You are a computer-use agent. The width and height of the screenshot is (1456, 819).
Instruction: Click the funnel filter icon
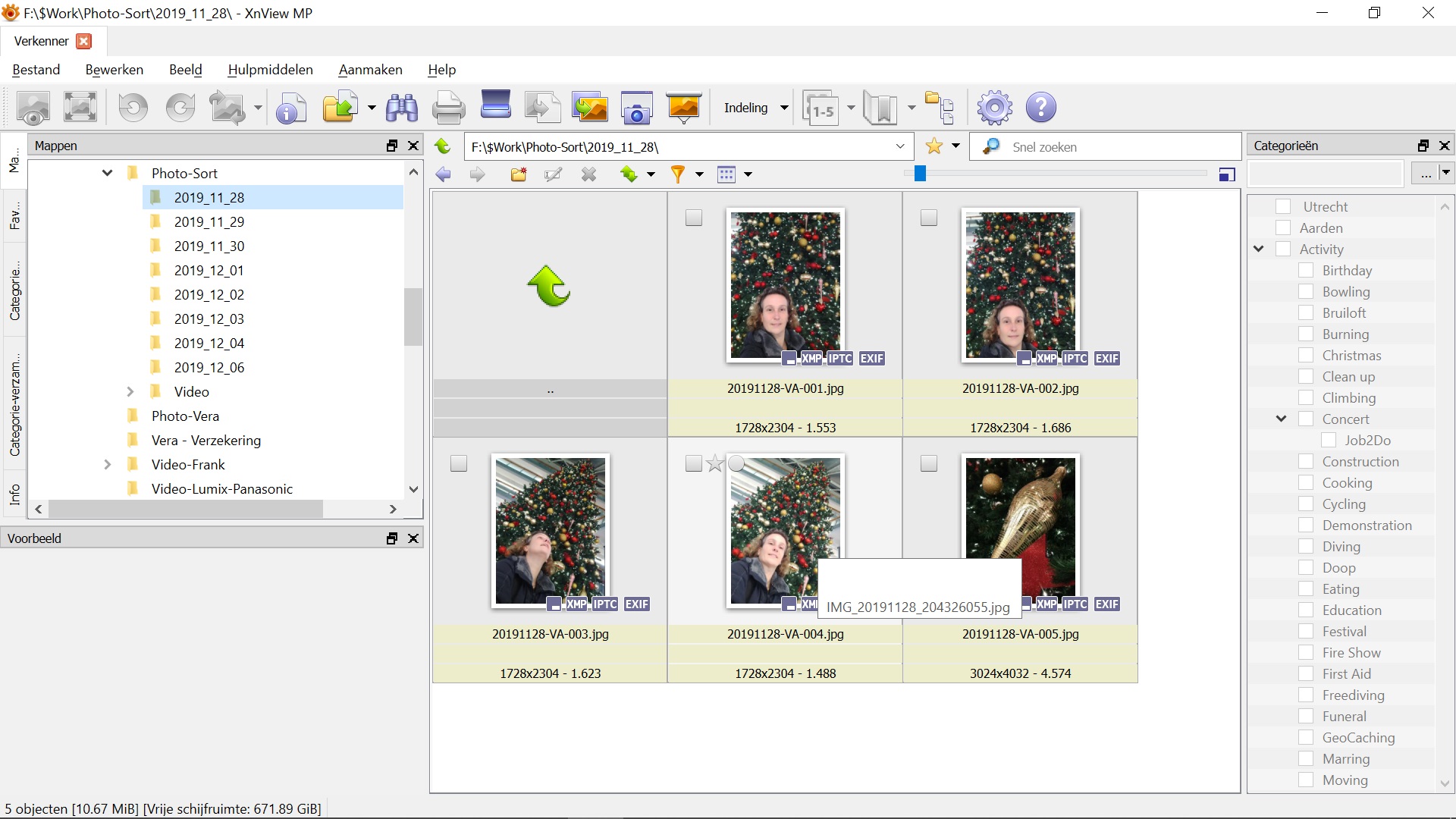click(677, 174)
